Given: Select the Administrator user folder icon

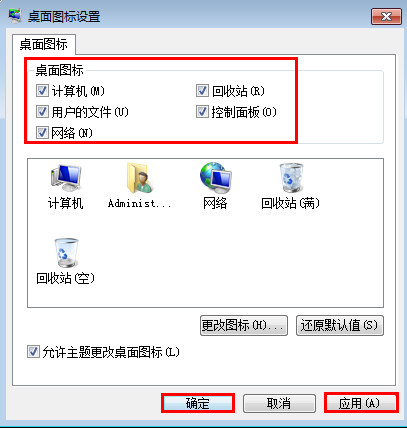Looking at the screenshot, I should tap(139, 179).
